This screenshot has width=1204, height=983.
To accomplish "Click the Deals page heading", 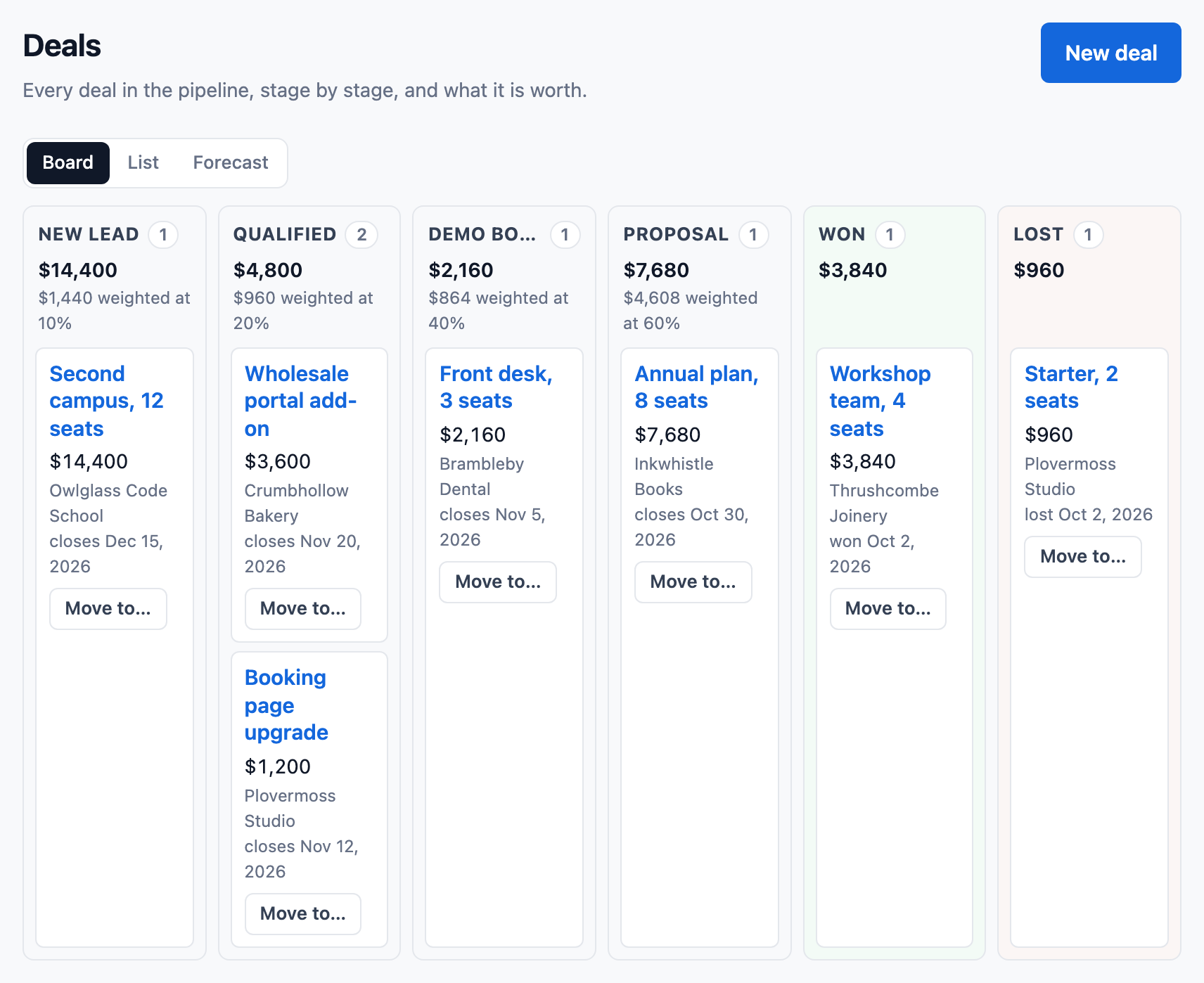I will tap(62, 46).
